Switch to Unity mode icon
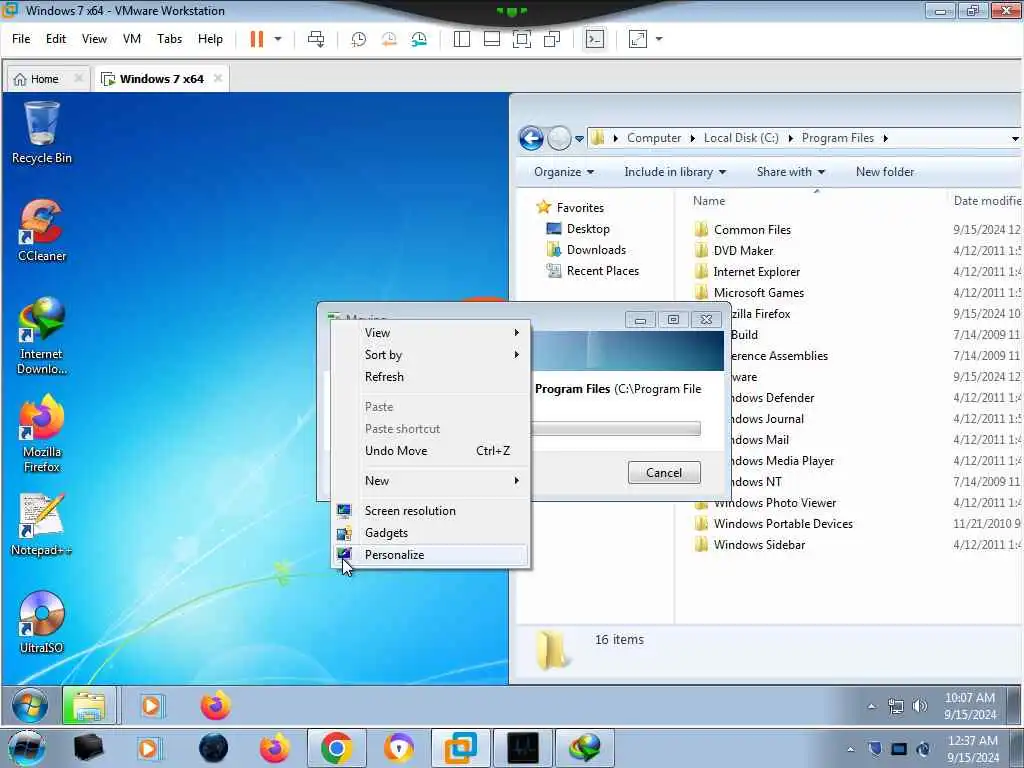 click(552, 39)
